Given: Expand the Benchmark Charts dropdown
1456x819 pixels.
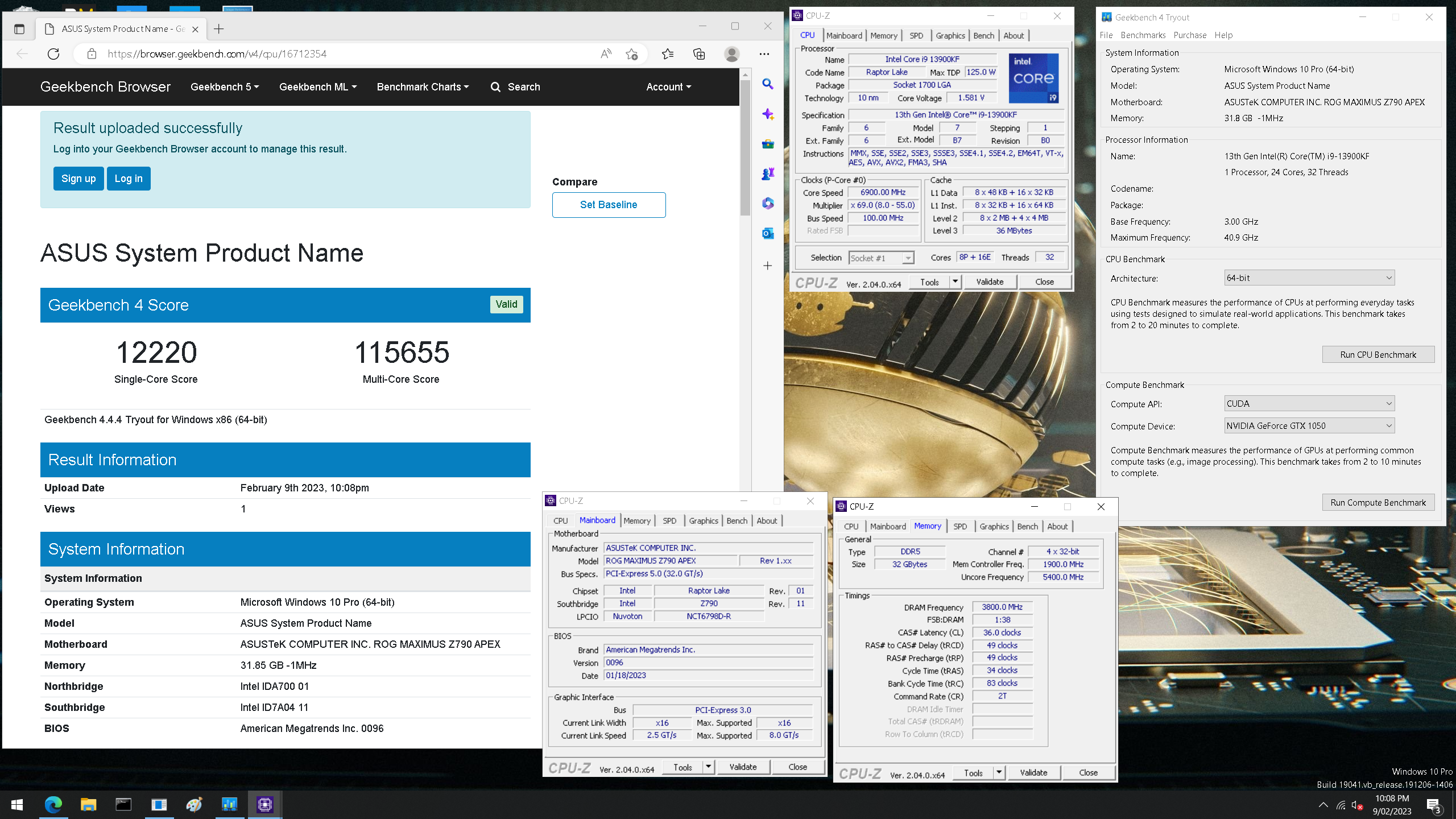Looking at the screenshot, I should click(x=423, y=87).
